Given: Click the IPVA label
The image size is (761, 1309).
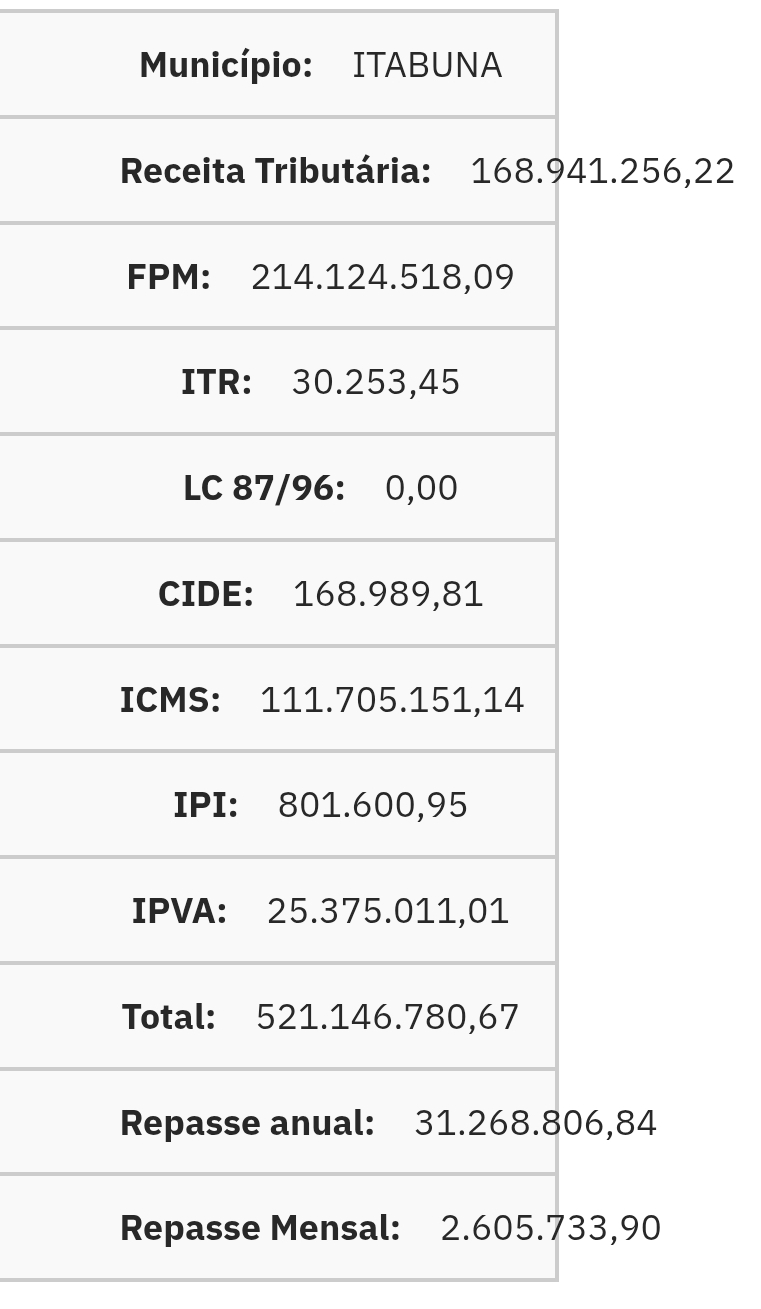Looking at the screenshot, I should tap(180, 911).
